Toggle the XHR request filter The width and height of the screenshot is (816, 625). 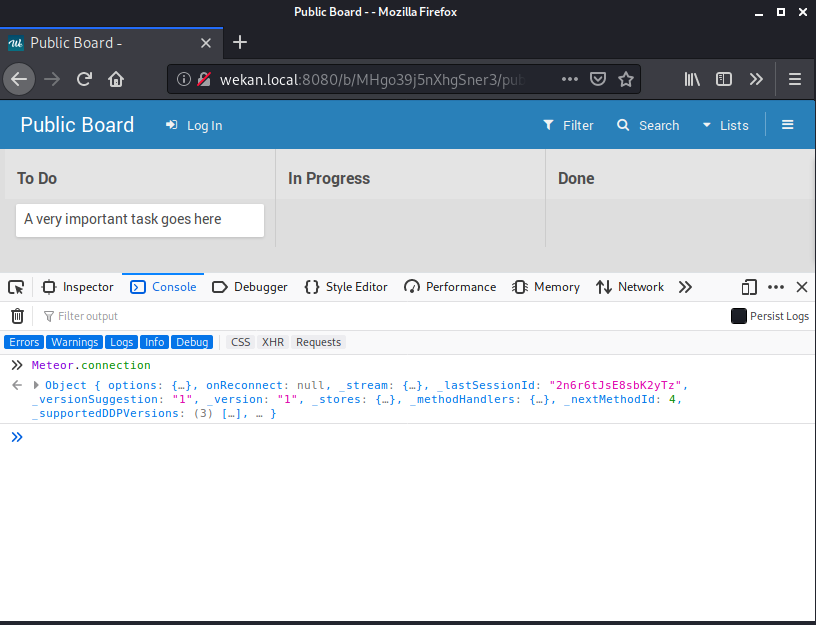(x=272, y=342)
